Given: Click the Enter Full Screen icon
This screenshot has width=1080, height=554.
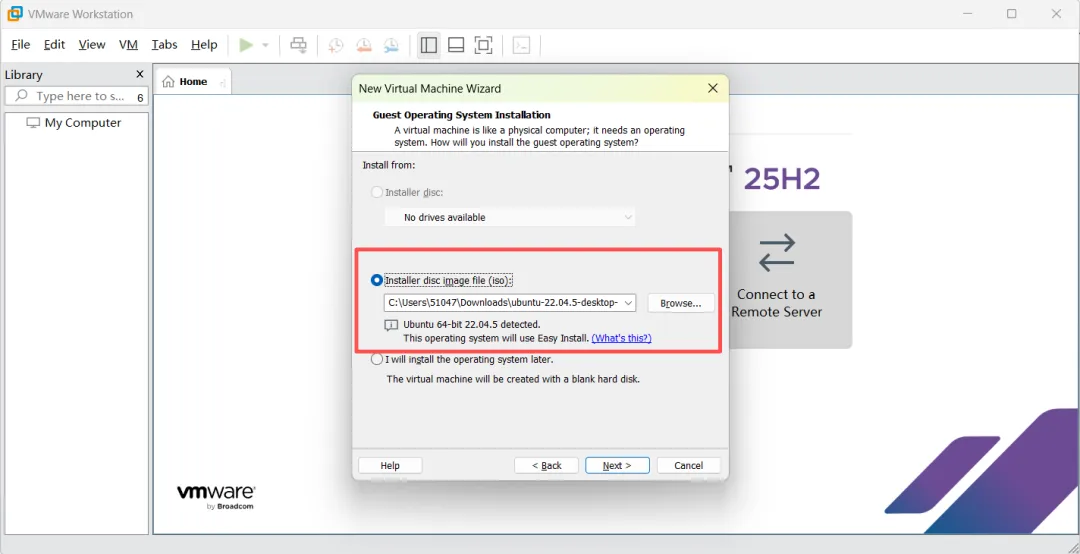Looking at the screenshot, I should [484, 45].
